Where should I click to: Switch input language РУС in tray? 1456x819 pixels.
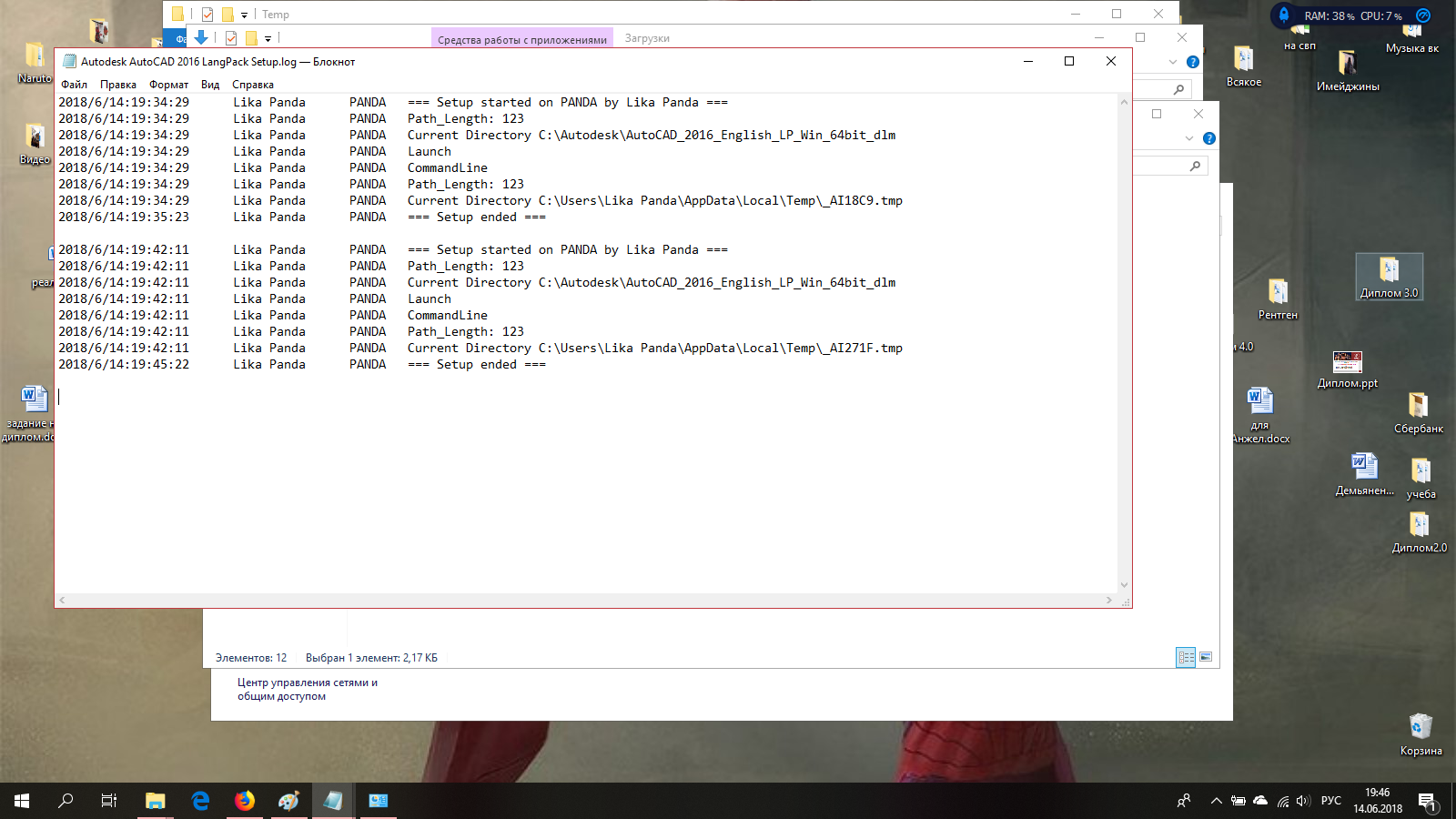(1331, 801)
